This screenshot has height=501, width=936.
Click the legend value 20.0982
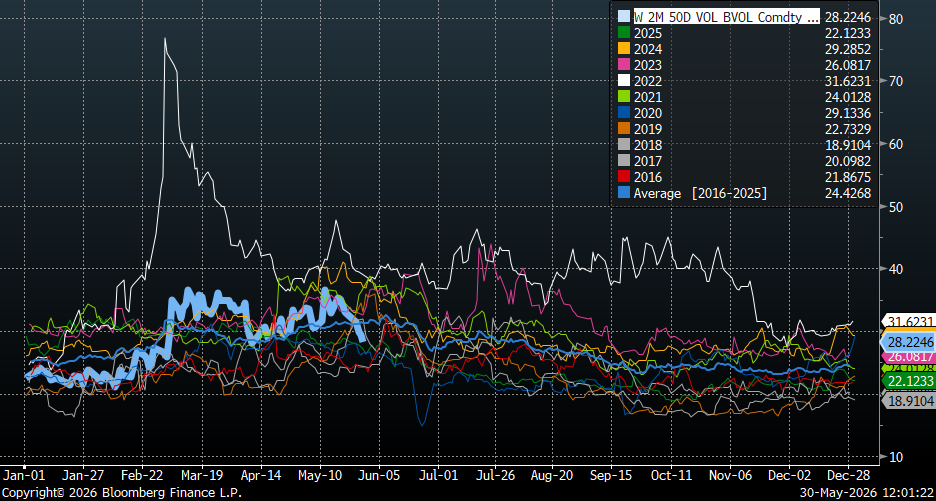pyautogui.click(x=848, y=161)
